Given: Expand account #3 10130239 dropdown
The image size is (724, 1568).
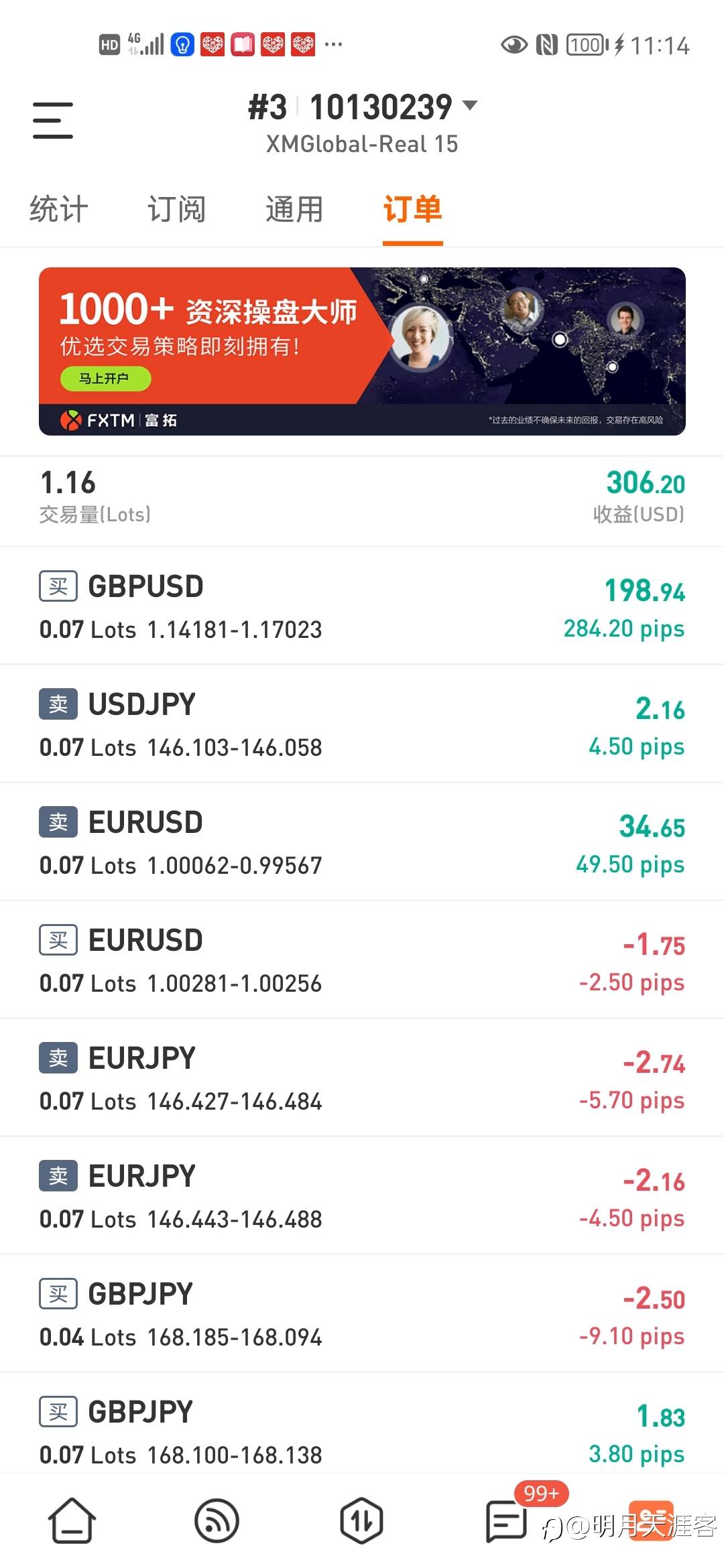Looking at the screenshot, I should [471, 106].
